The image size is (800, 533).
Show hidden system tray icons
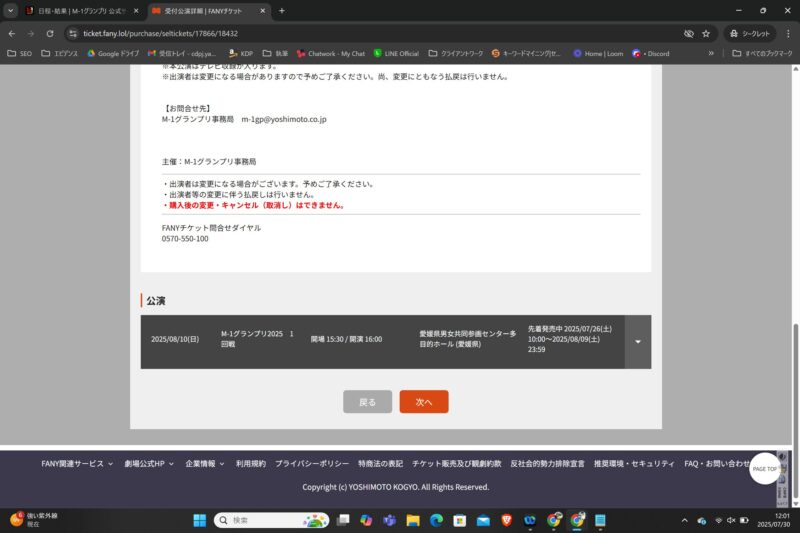tap(685, 520)
